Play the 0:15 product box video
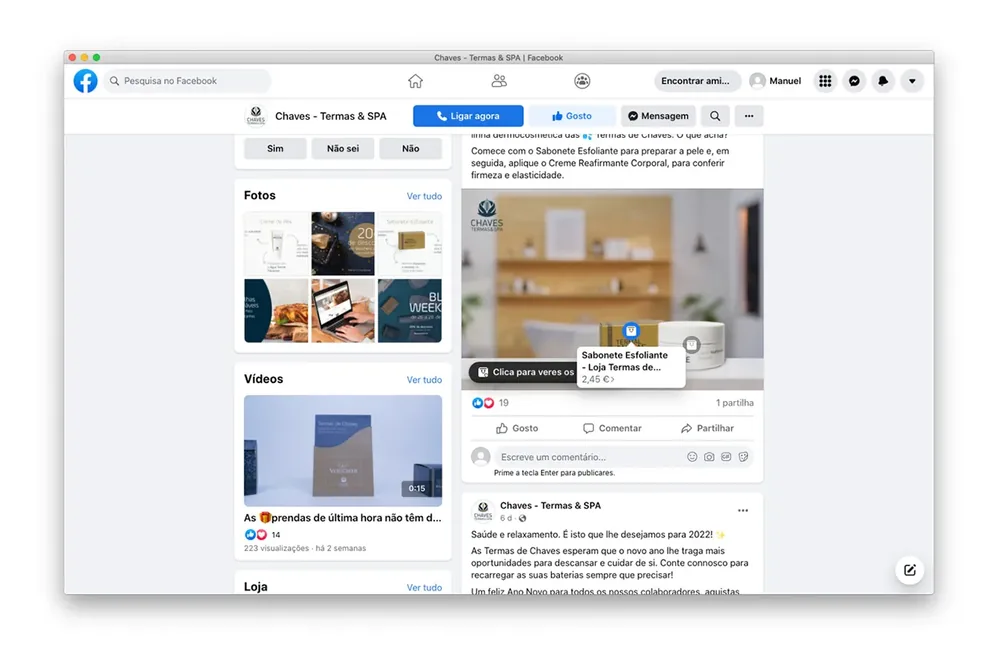 point(343,451)
